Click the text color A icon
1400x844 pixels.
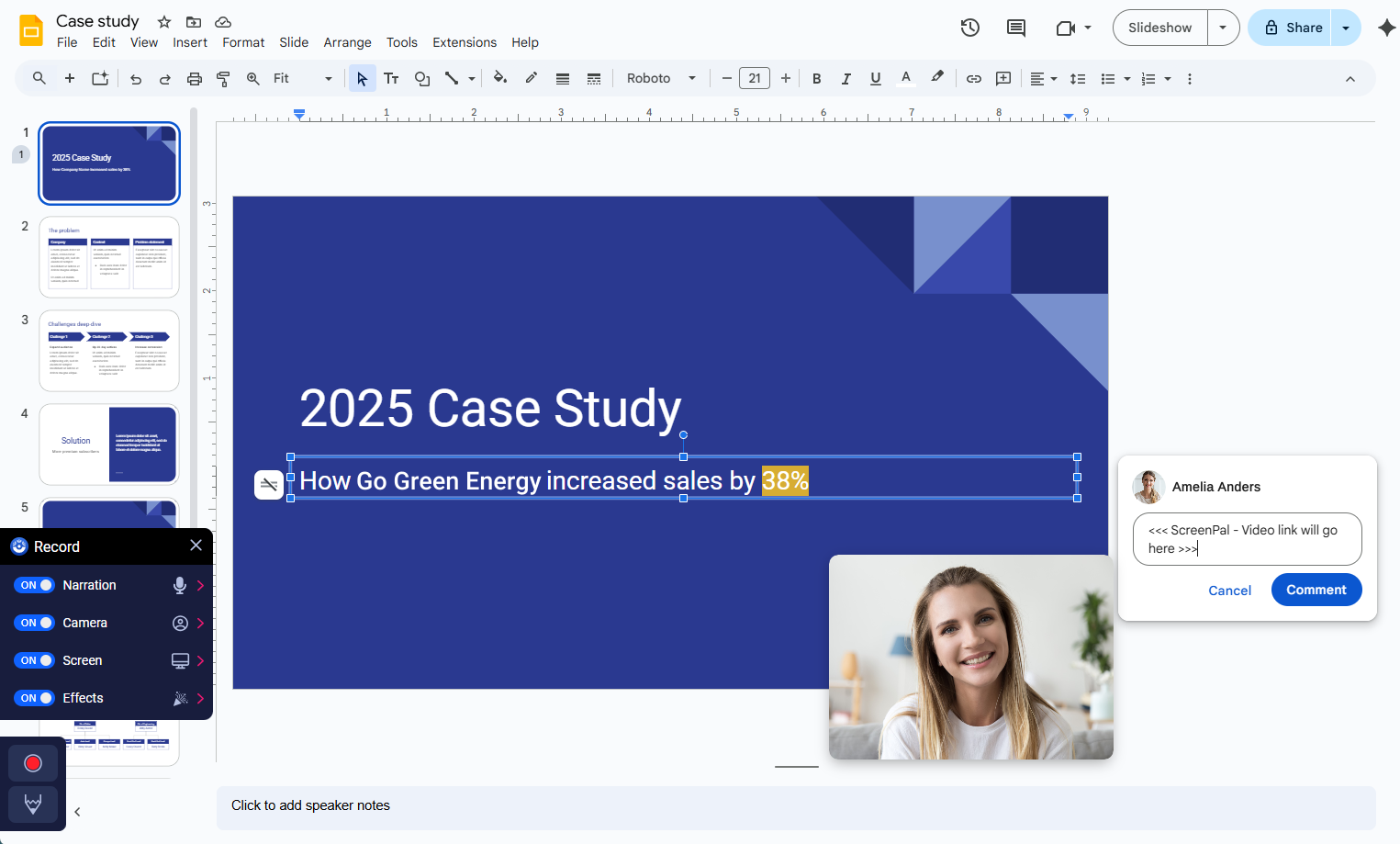tap(906, 78)
